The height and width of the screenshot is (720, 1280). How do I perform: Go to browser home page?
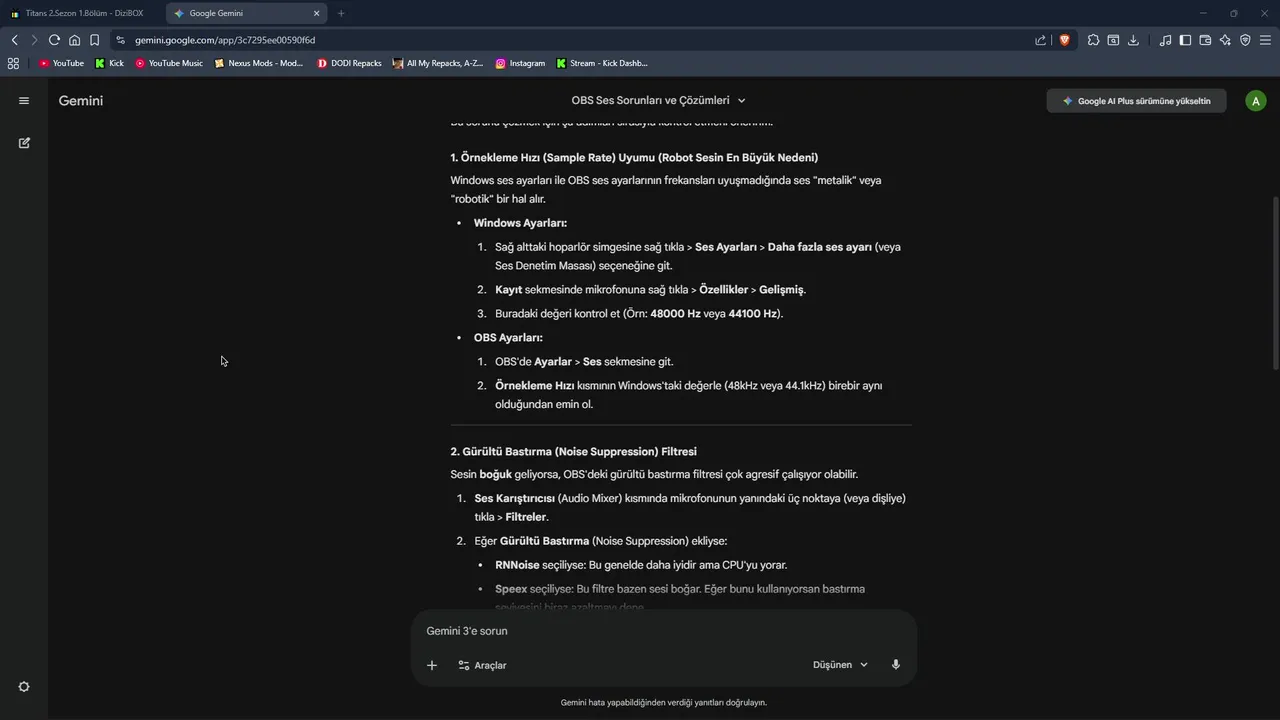click(x=74, y=40)
